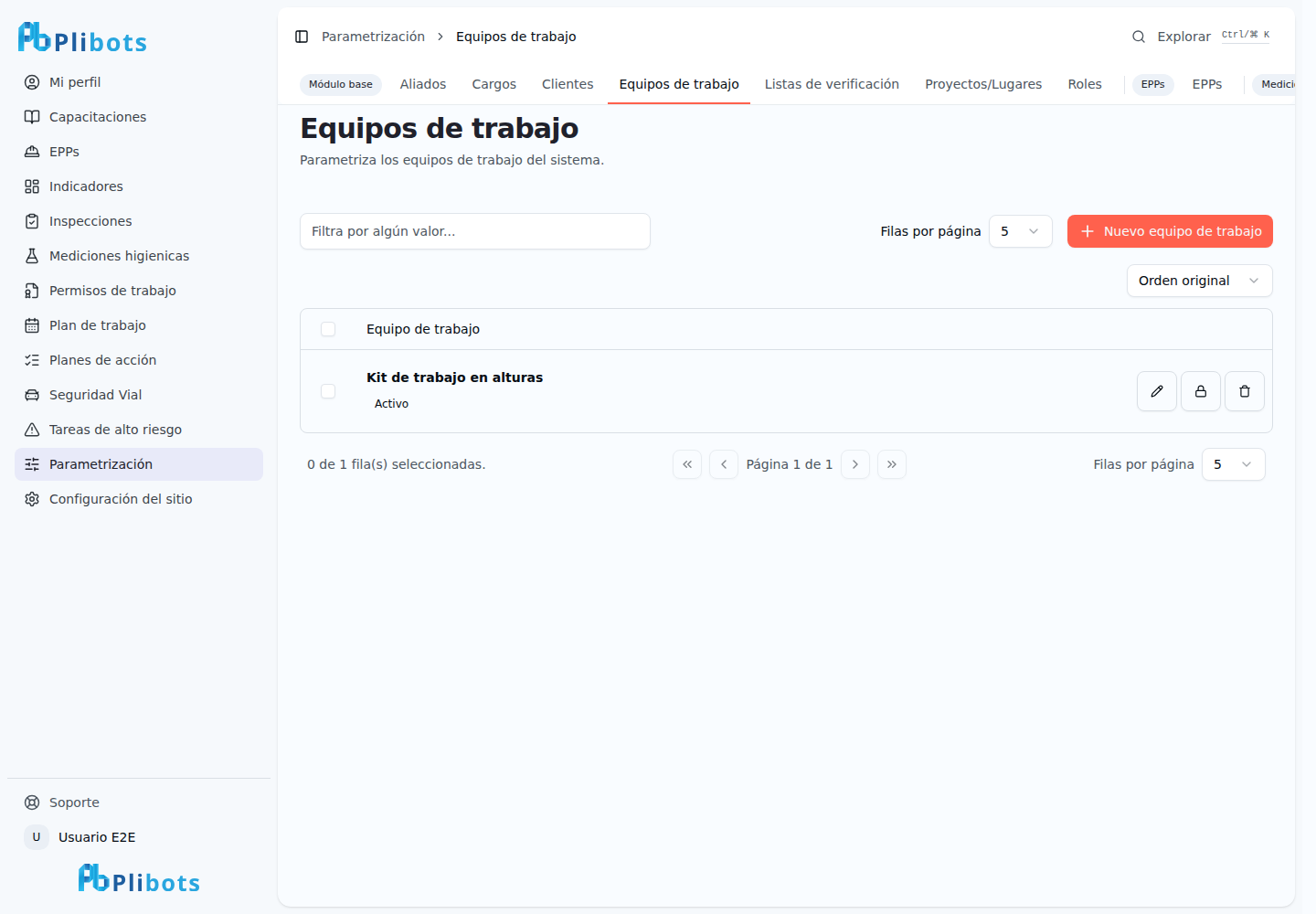Open the top Filas por página dropdown
This screenshot has width=1316, height=914.
click(x=1021, y=231)
